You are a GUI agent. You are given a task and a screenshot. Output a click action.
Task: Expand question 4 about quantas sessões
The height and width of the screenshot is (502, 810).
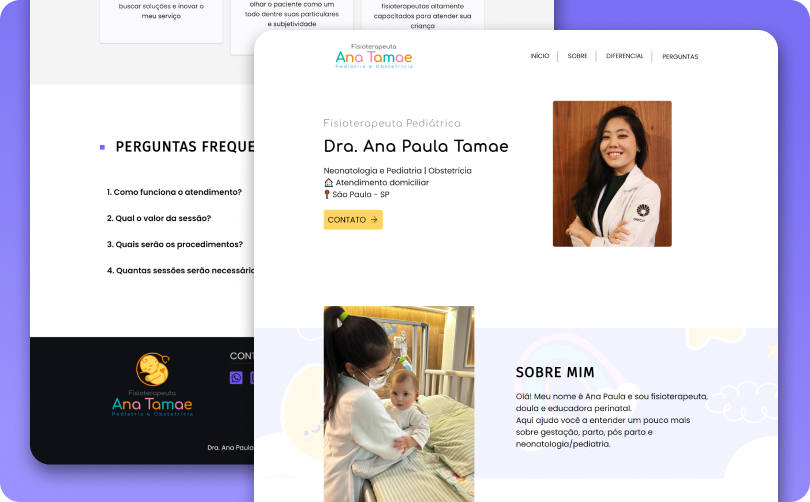180,270
